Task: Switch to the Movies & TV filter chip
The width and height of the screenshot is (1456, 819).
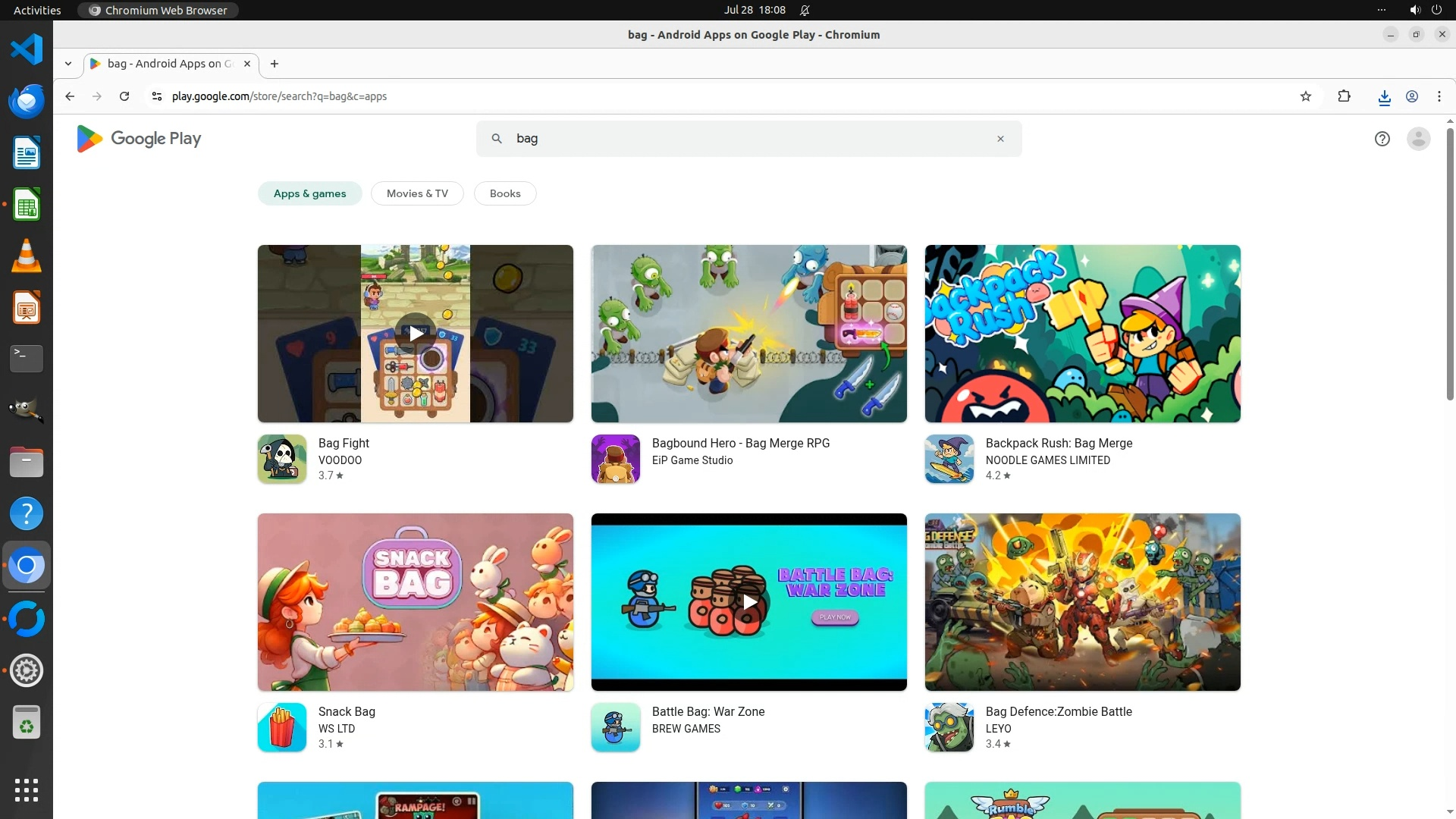Action: 417,193
